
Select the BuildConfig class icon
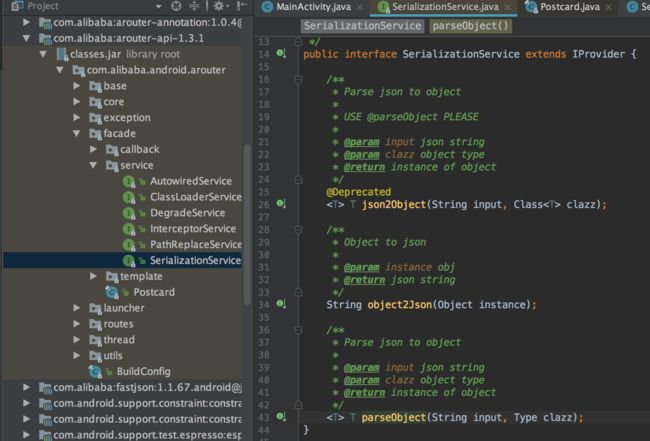[95, 372]
